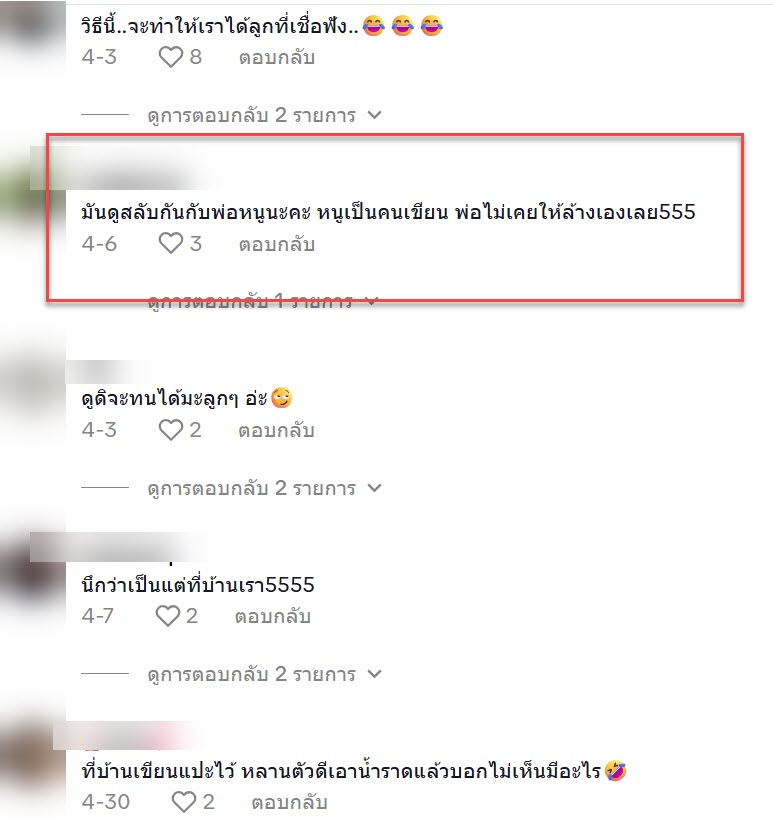Reply to the 'ดูดิจะทนได้มะลูกๆ' comment
This screenshot has height=819, width=773.
click(x=276, y=430)
